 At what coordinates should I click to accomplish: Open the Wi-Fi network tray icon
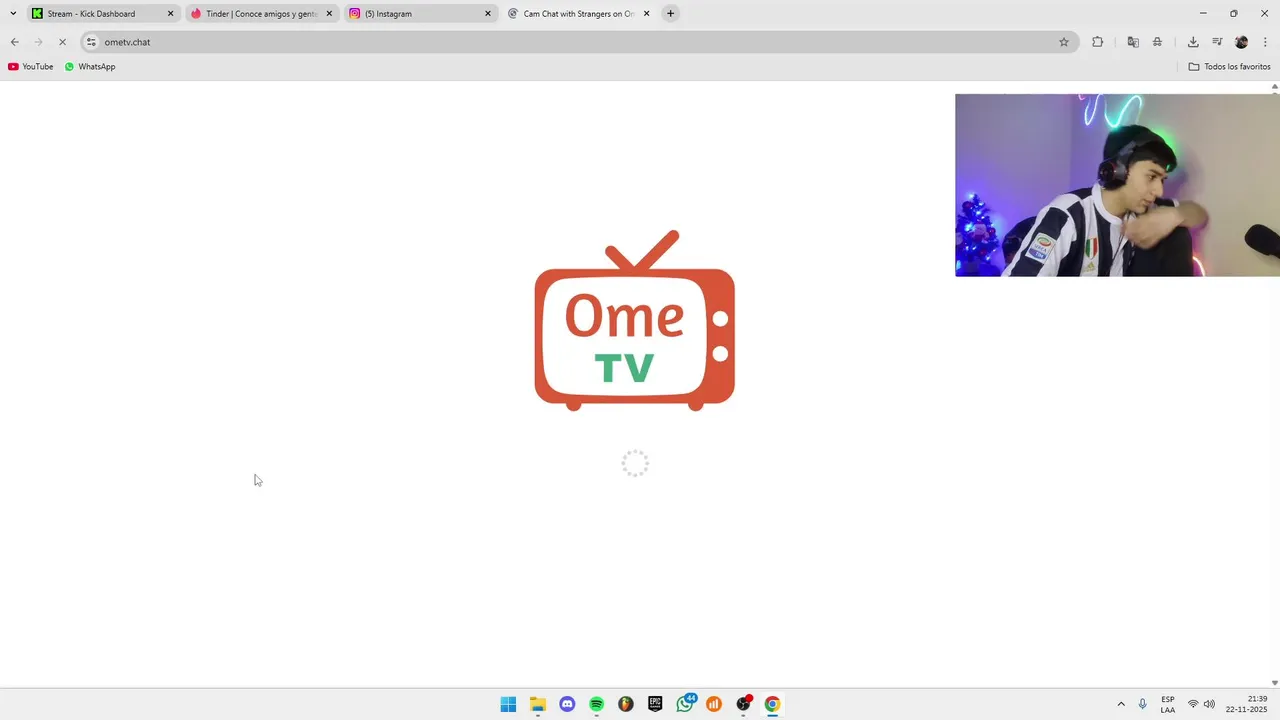coord(1193,704)
